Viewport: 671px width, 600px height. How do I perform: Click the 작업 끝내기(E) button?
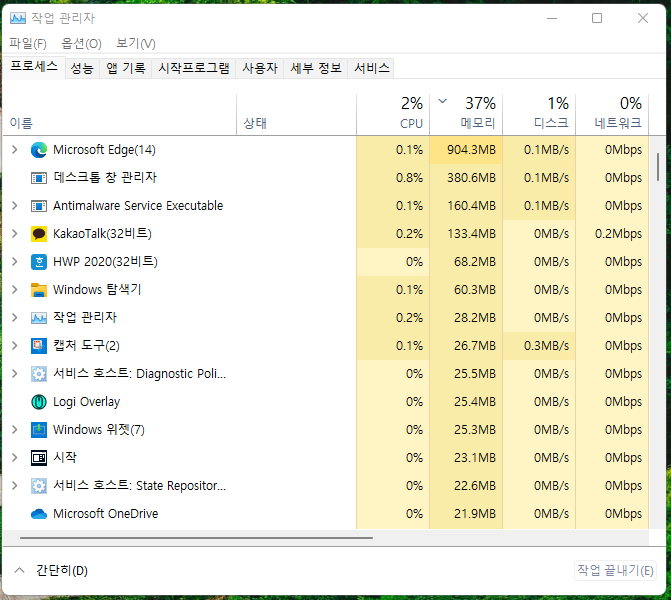615,570
